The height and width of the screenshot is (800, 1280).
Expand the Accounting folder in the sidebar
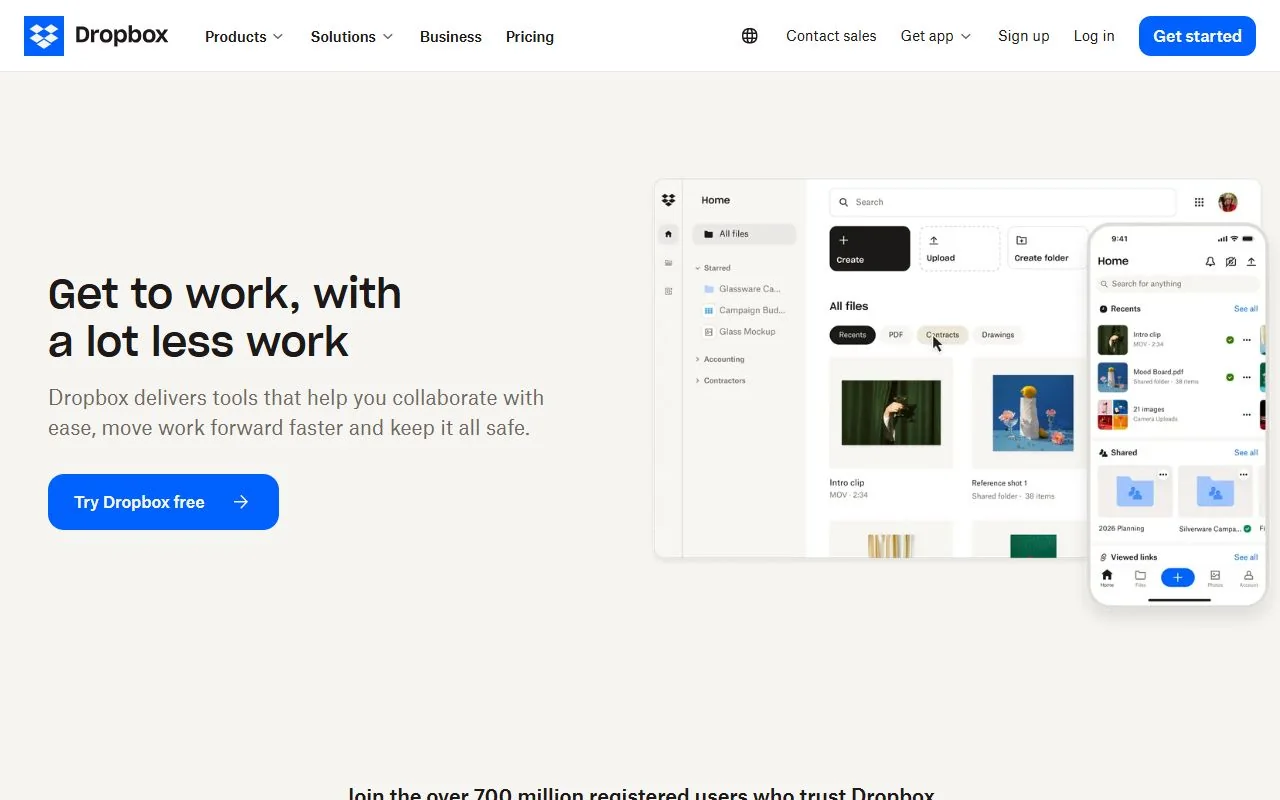tap(697, 359)
